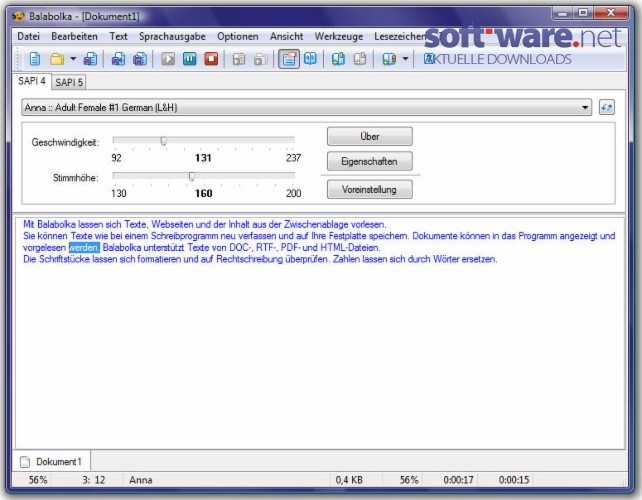This screenshot has width=642, height=500.
Task: Open the Anna voice selection combo box
Action: coord(306,107)
